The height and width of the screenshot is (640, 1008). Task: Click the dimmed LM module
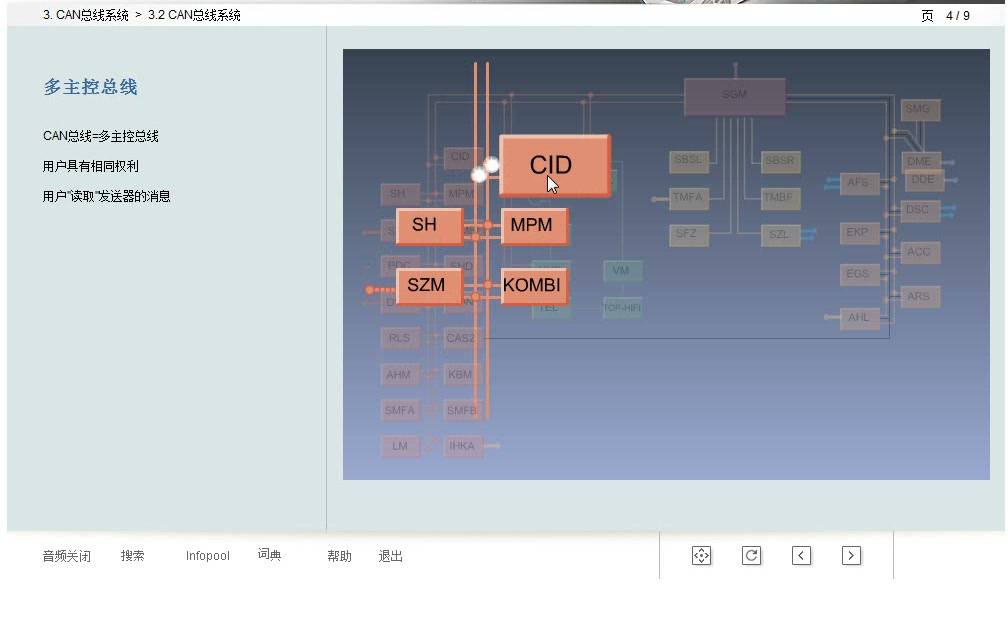(400, 447)
